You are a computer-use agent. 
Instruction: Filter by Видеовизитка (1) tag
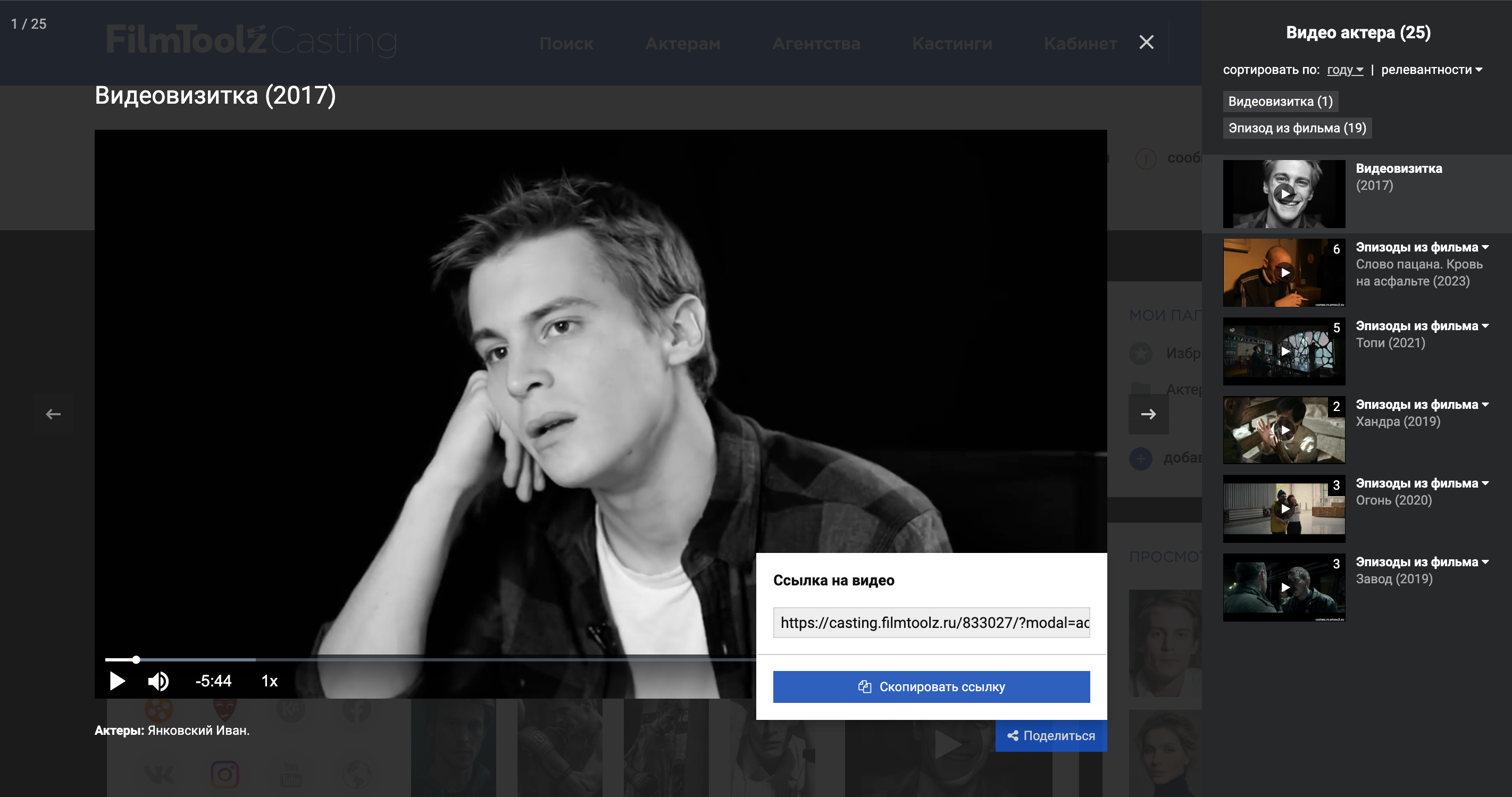1280,102
